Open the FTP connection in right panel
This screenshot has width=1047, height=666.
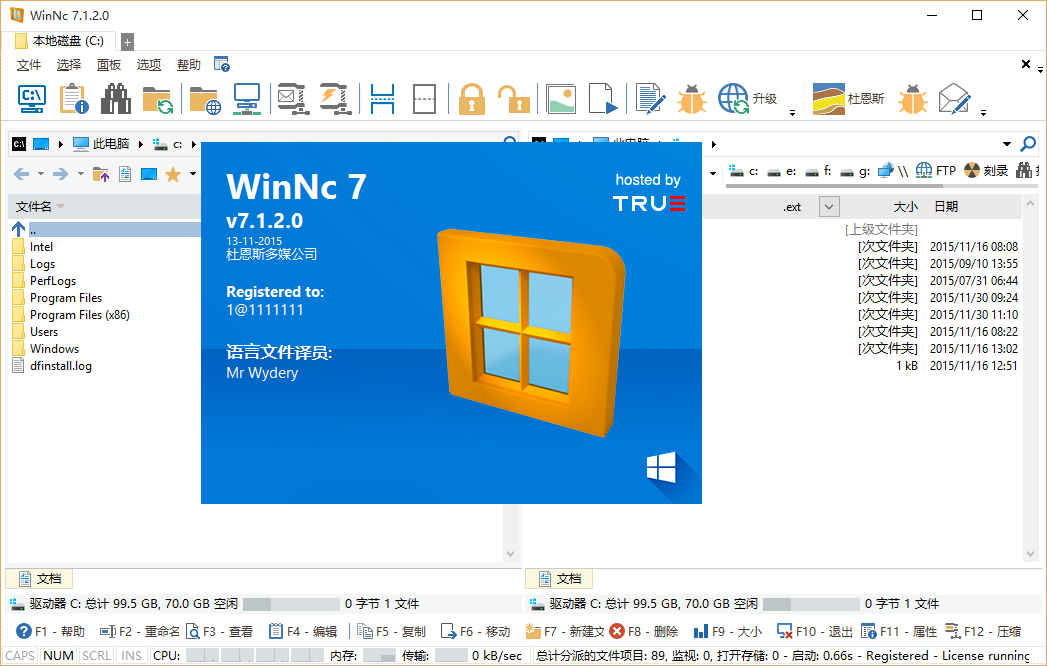(936, 171)
